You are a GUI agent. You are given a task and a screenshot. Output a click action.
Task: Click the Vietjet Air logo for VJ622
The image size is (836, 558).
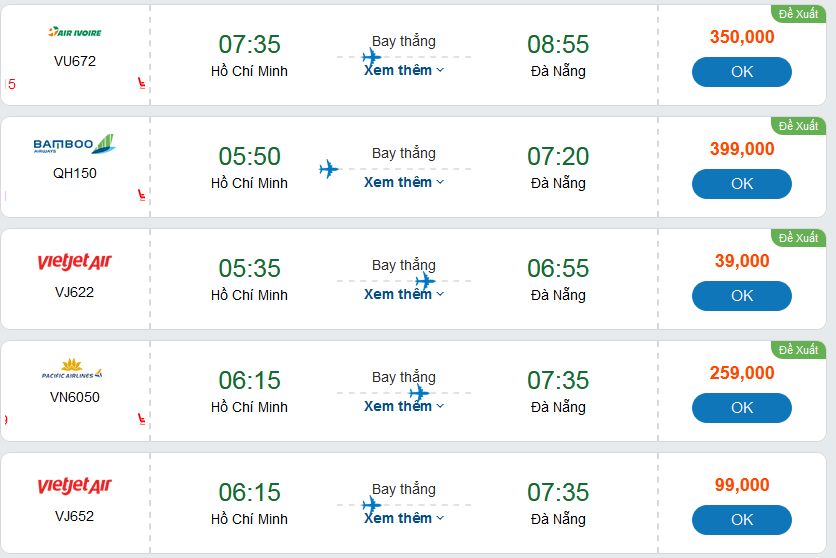point(75,262)
